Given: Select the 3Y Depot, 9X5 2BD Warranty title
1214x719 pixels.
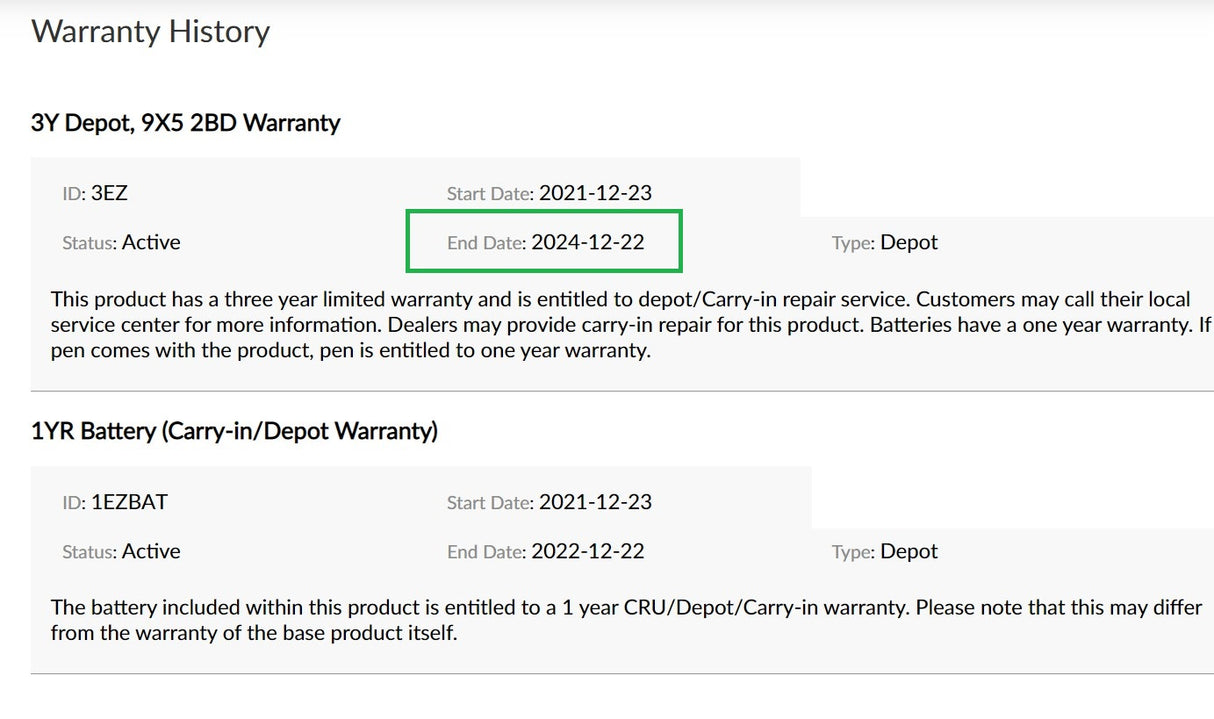Looking at the screenshot, I should coord(185,122).
